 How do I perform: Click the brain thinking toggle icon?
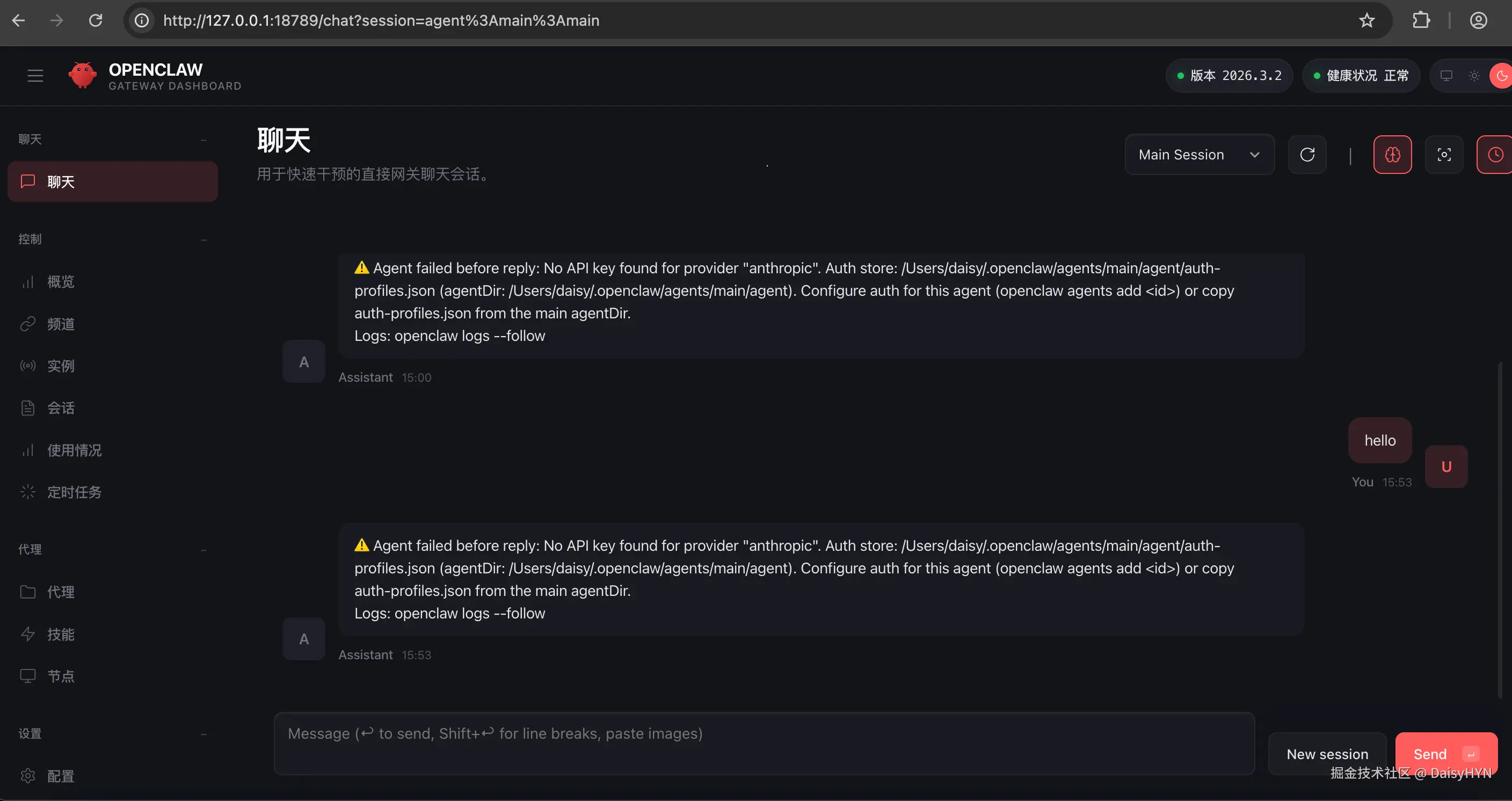point(1392,155)
